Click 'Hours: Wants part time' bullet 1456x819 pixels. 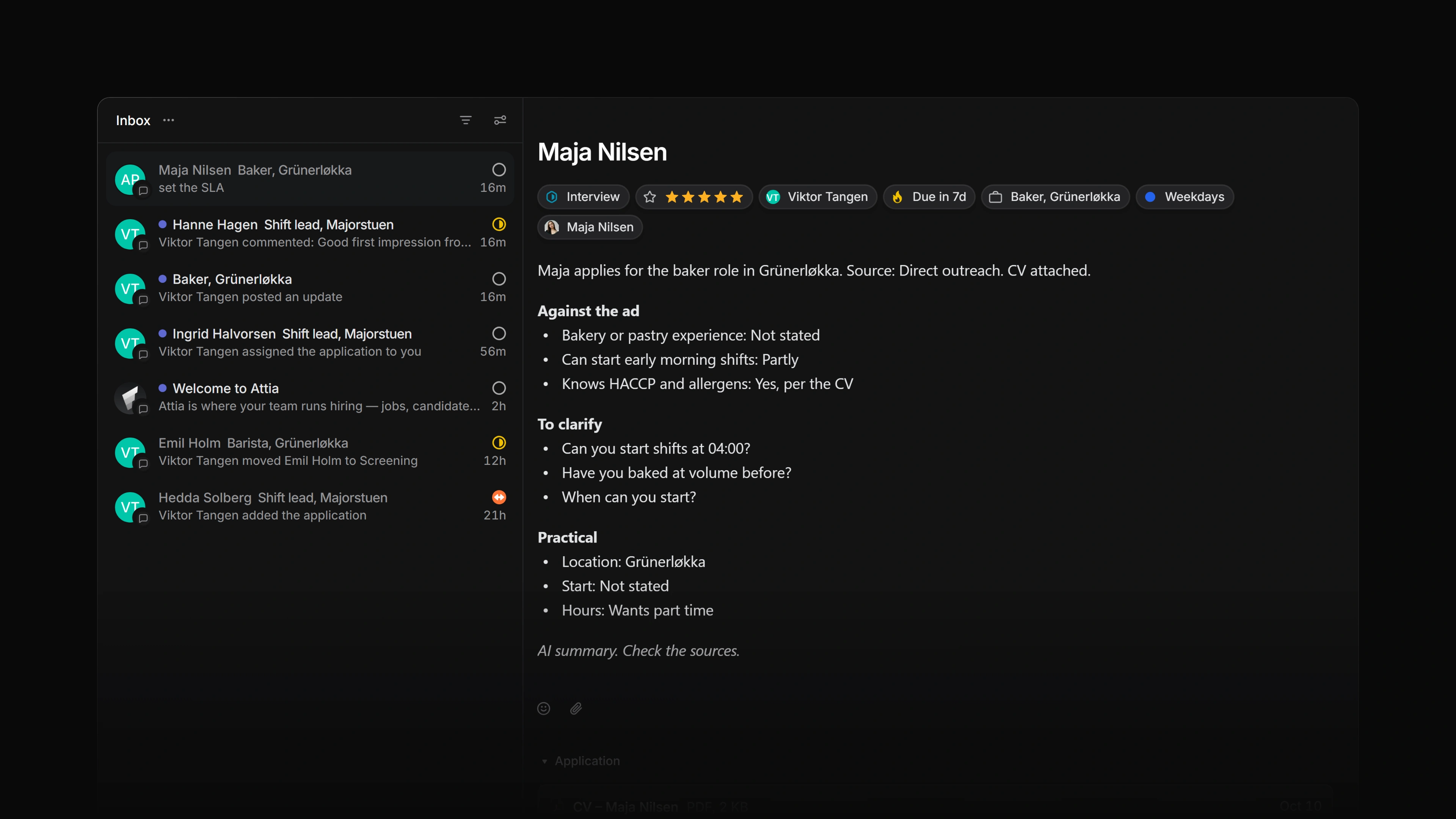click(637, 610)
